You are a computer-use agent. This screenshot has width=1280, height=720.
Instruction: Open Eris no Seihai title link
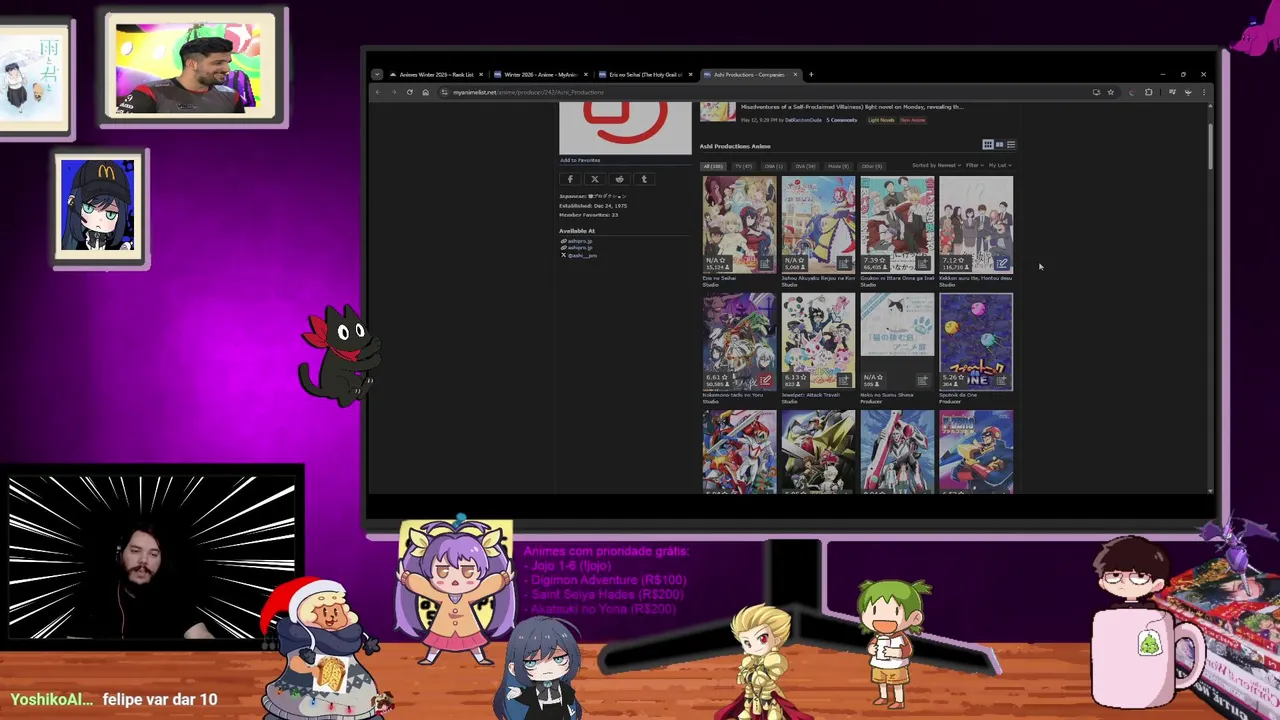click(x=719, y=278)
